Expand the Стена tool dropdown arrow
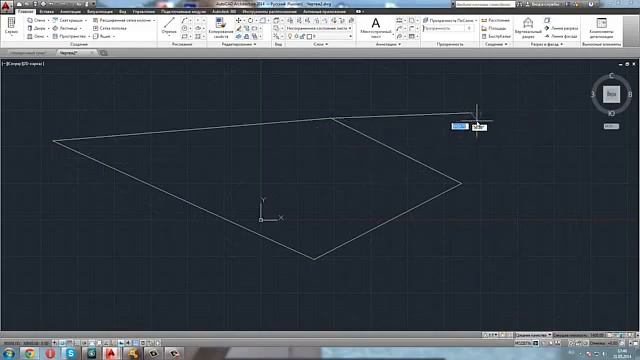The image size is (640, 360). pyautogui.click(x=48, y=20)
